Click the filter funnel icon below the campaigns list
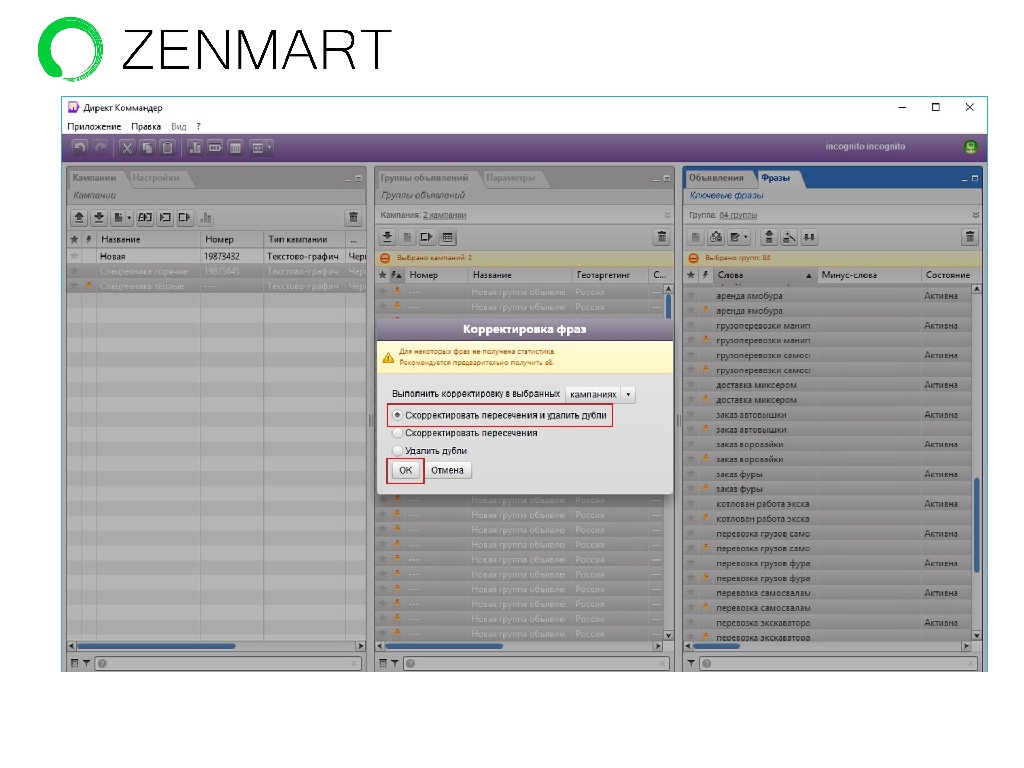The image size is (1024, 768). pos(86,664)
